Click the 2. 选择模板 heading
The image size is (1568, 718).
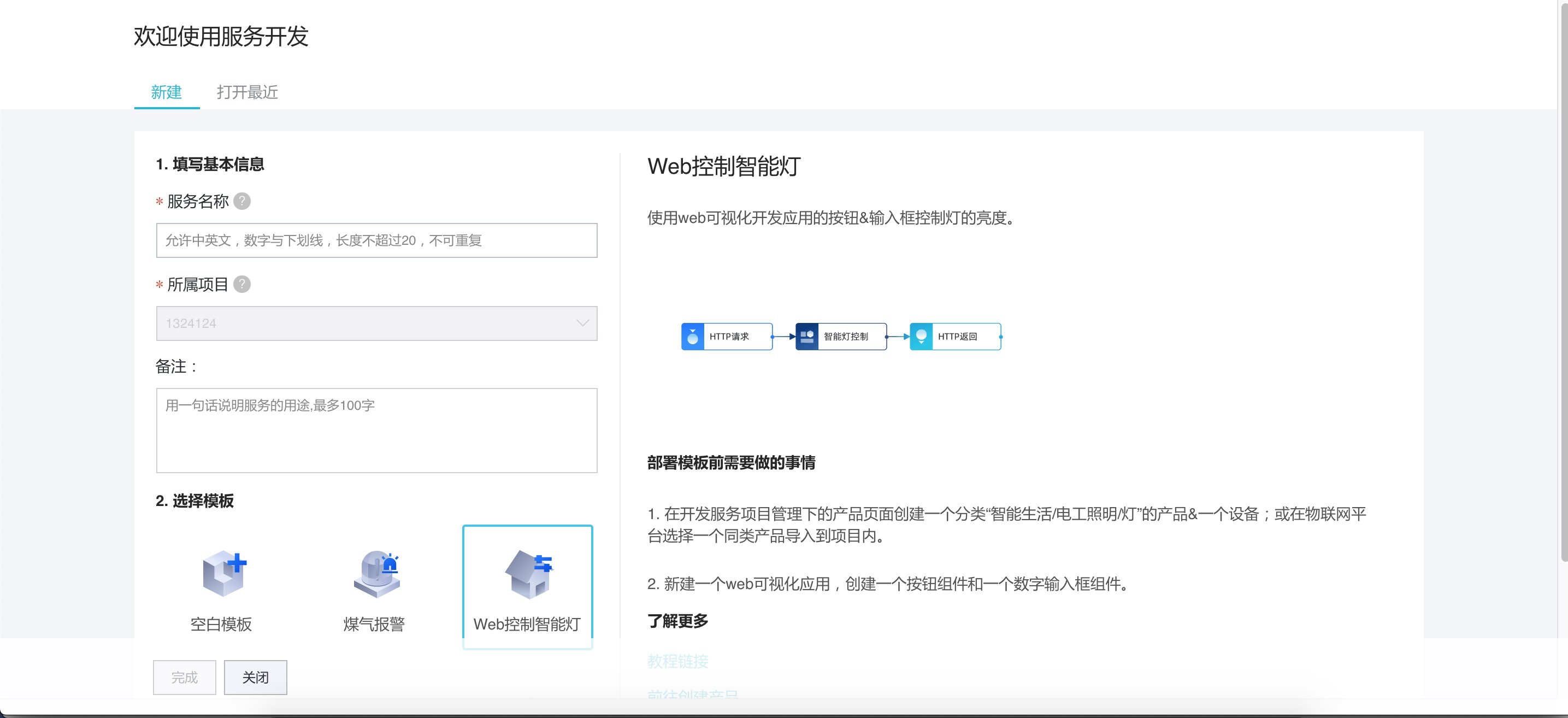195,501
